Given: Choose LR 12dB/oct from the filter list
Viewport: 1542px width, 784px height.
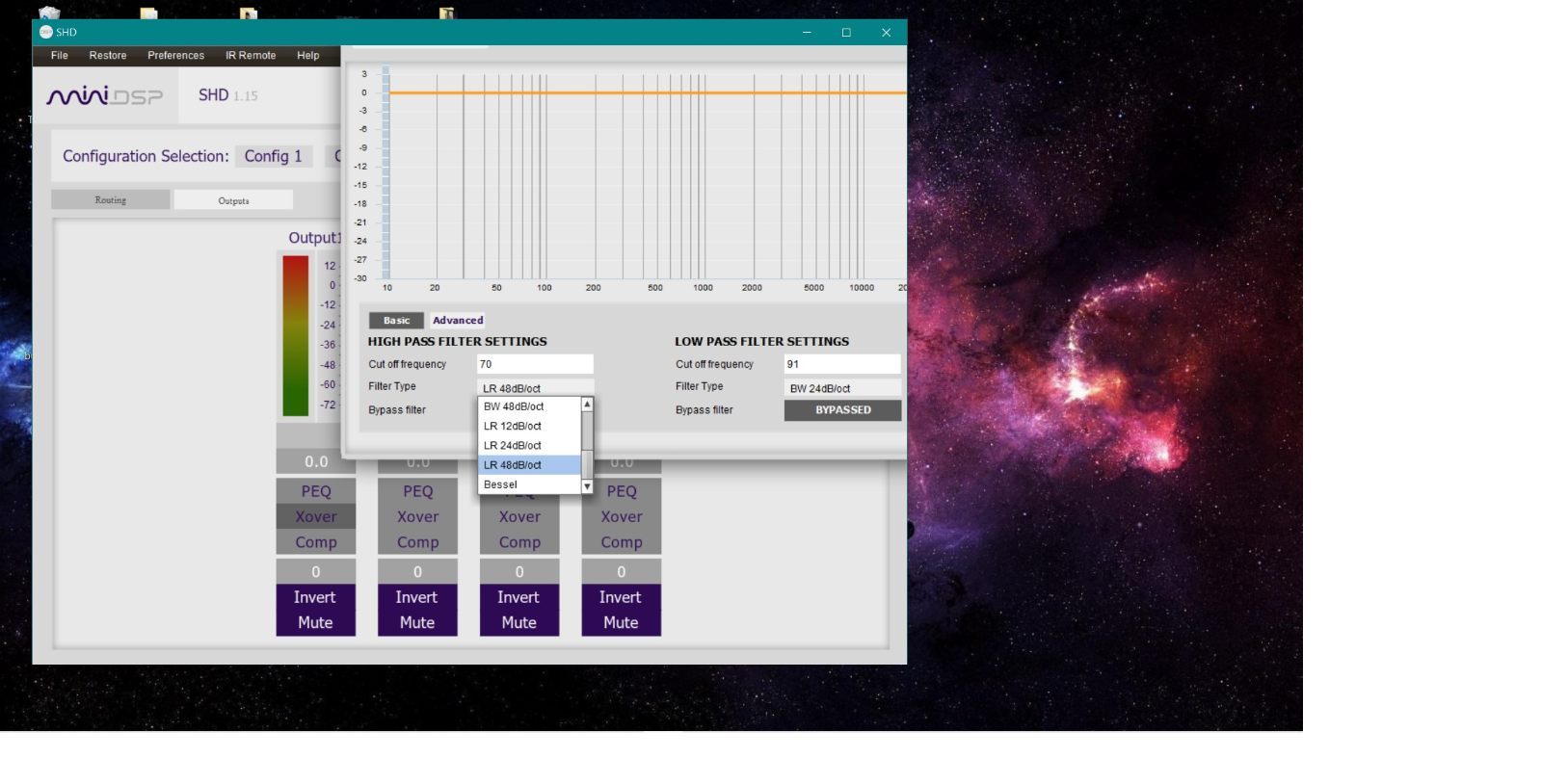Looking at the screenshot, I should tap(529, 426).
